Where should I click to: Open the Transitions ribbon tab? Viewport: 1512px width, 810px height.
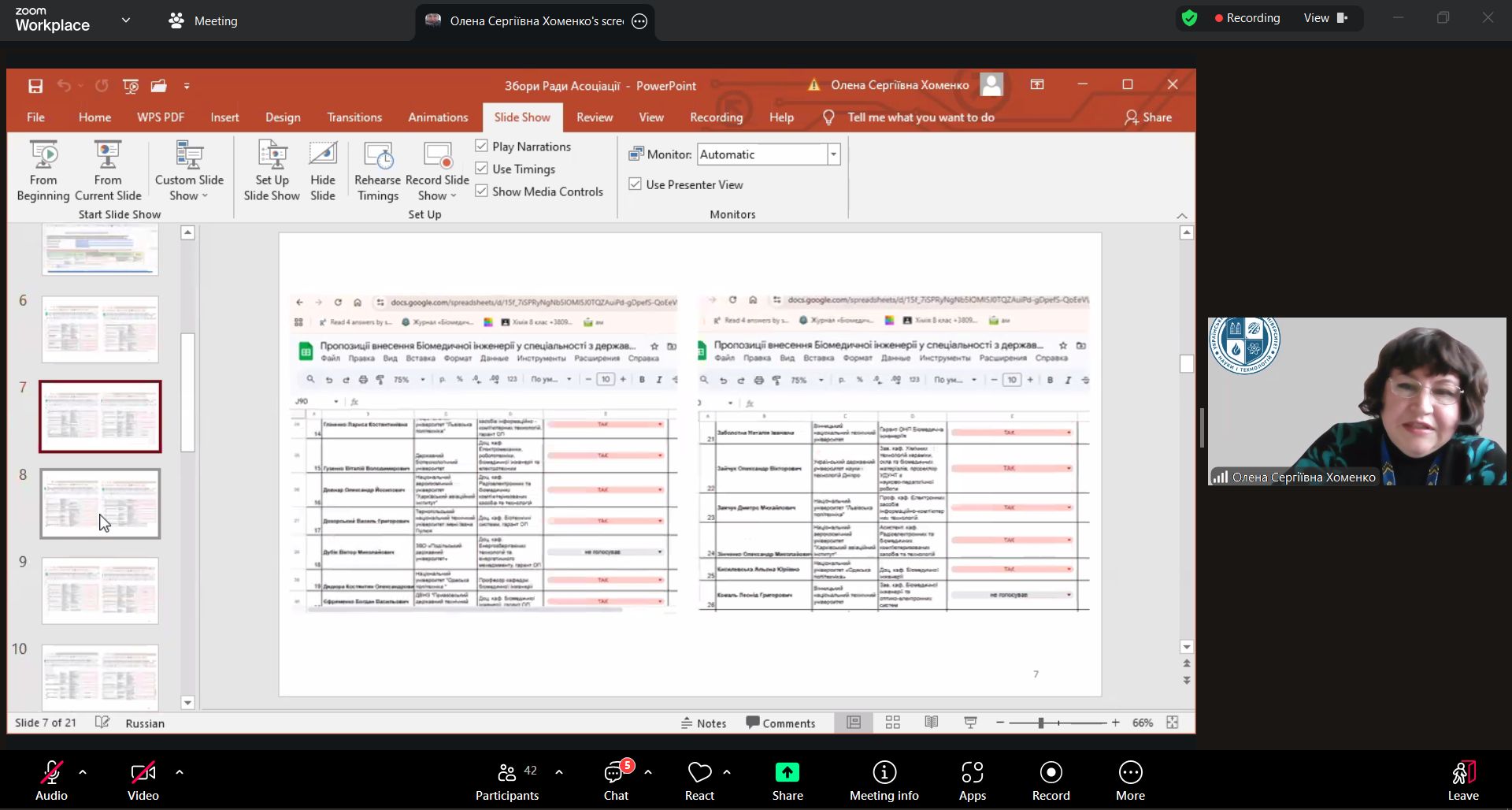click(354, 117)
